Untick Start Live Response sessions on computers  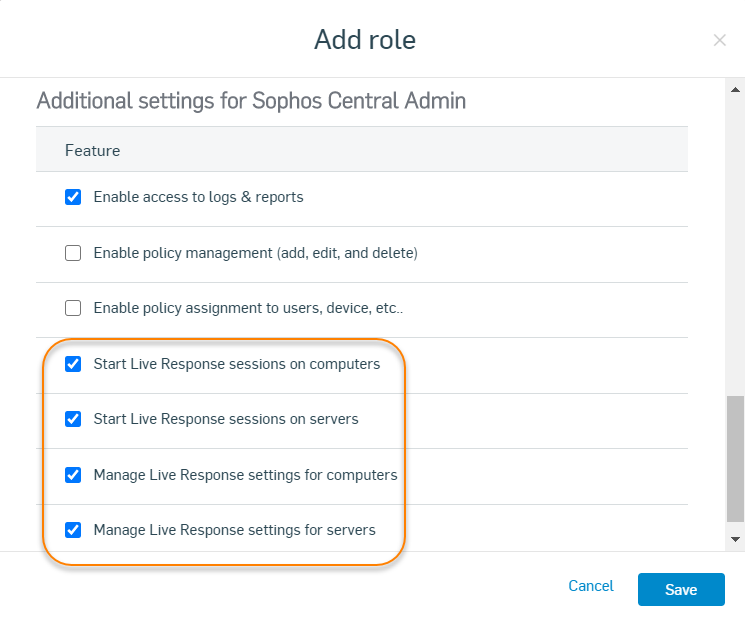[73, 364]
